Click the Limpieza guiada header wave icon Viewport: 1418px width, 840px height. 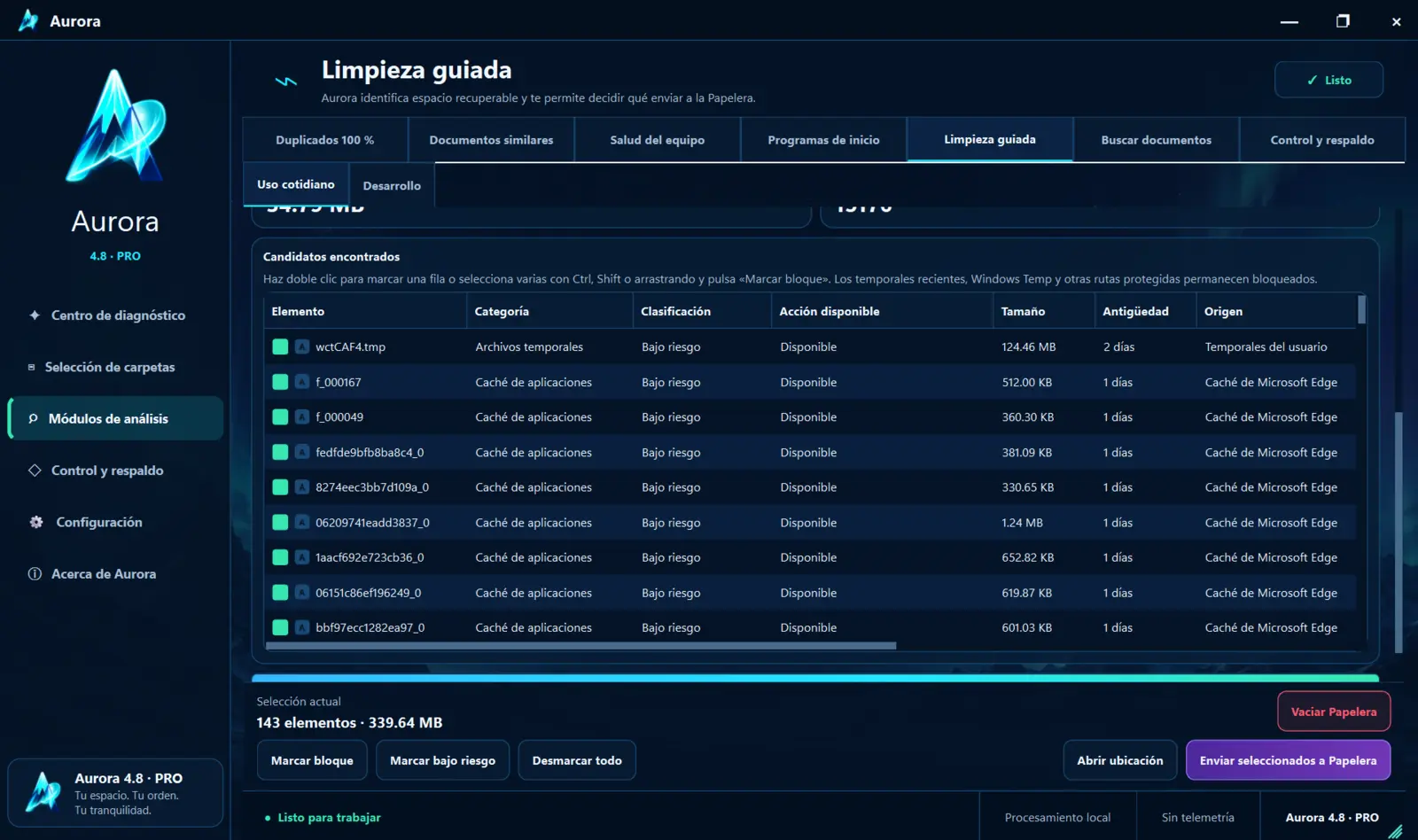tap(285, 81)
